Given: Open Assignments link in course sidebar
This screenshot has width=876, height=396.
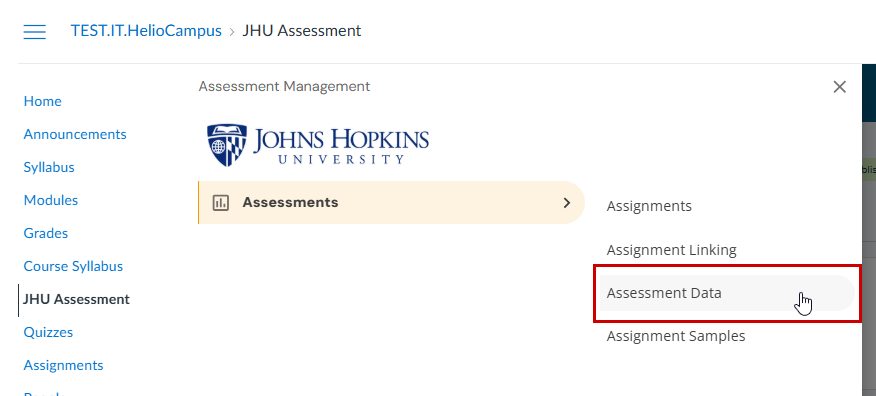Looking at the screenshot, I should [x=63, y=365].
